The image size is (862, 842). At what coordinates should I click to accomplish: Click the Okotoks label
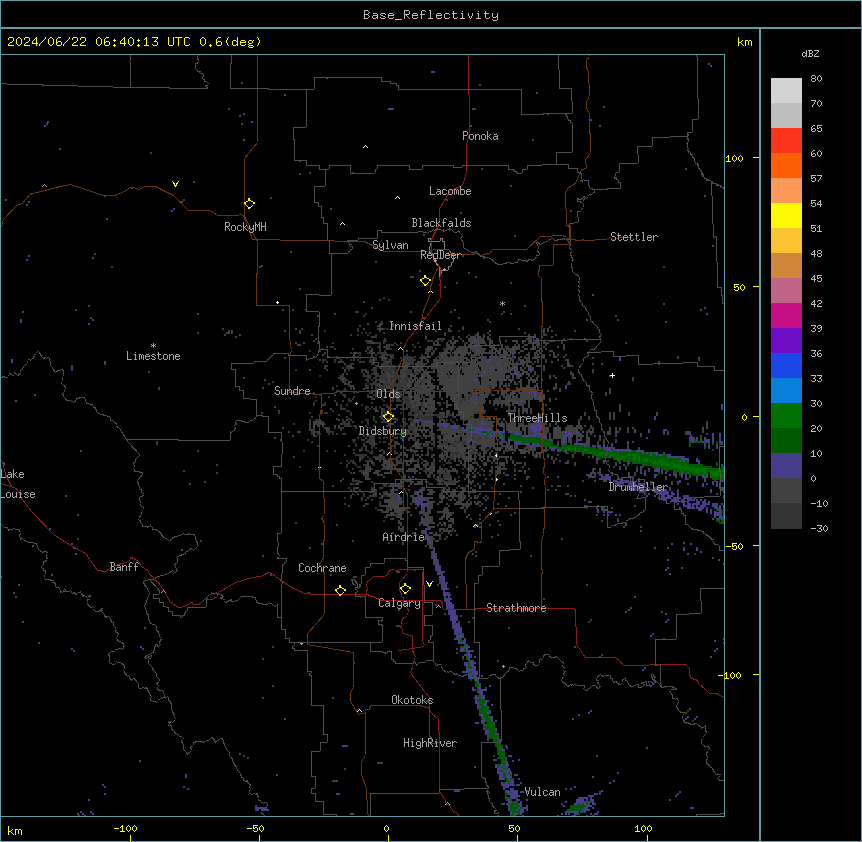click(x=412, y=700)
